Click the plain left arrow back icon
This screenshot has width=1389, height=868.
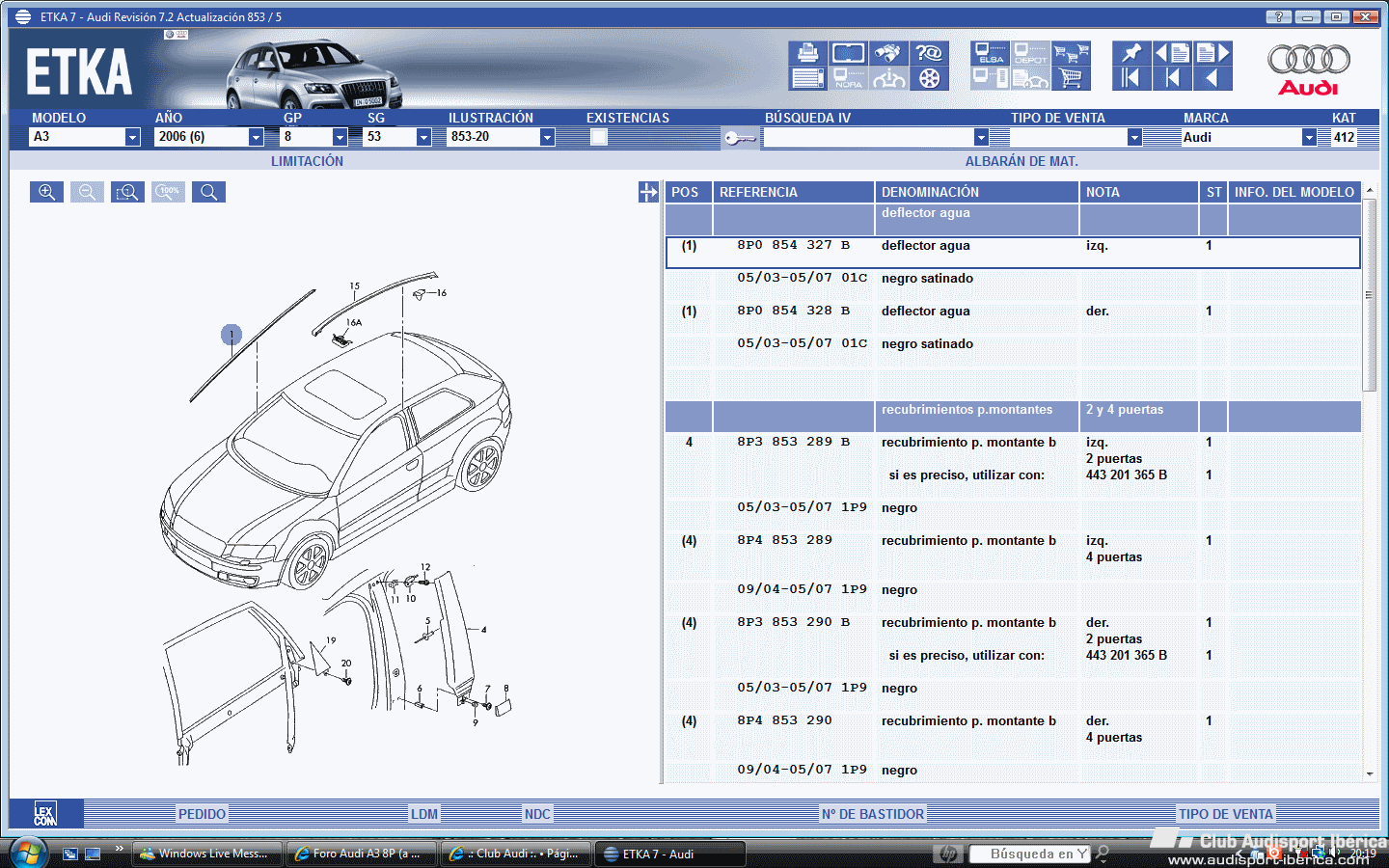(1213, 78)
